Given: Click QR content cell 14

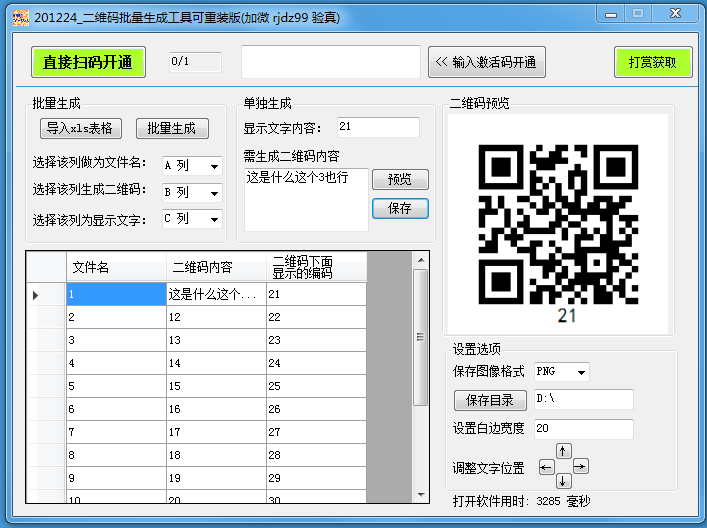Looking at the screenshot, I should click(216, 363).
